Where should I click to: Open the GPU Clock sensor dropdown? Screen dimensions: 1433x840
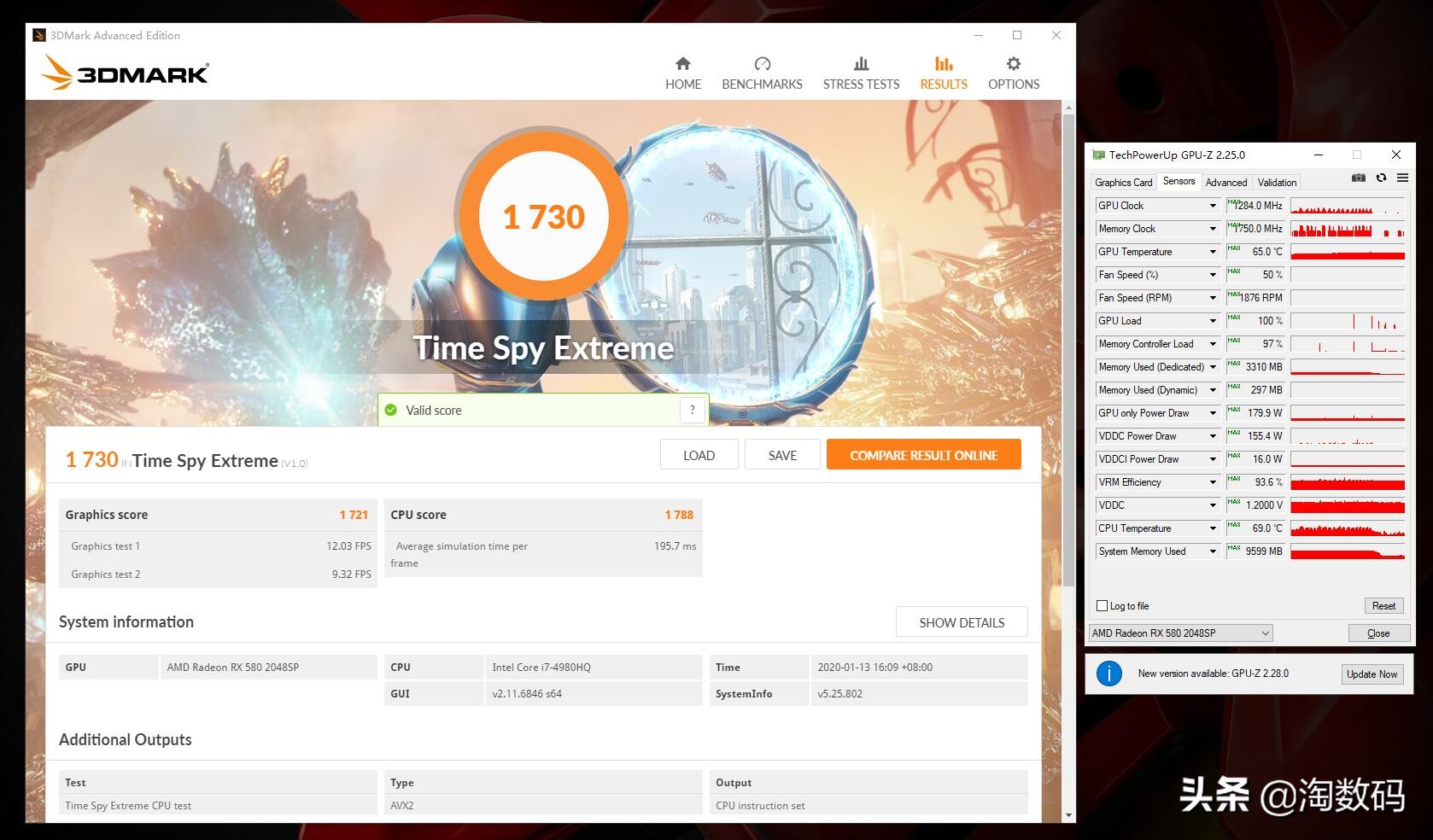coord(1214,205)
